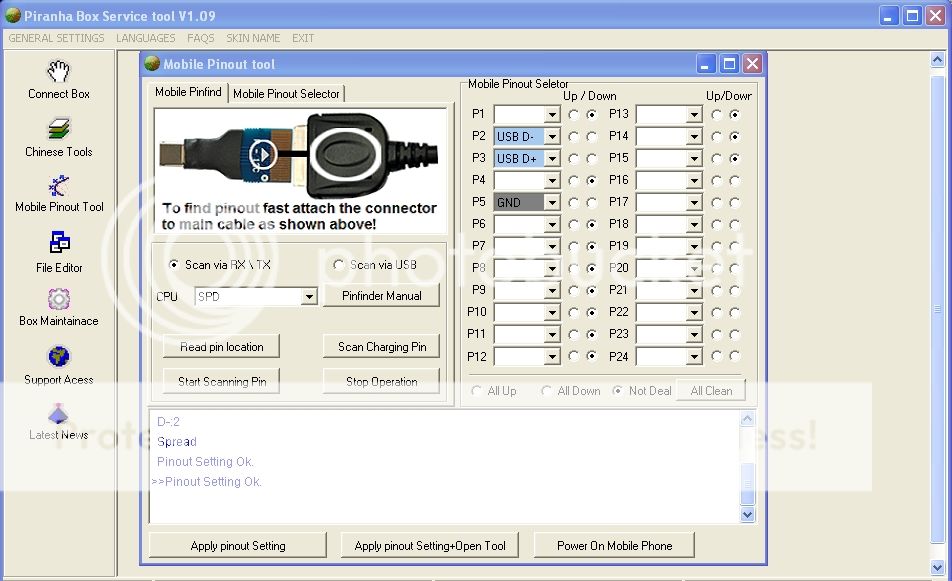
Task: Open the FAQS menu
Action: click(x=200, y=38)
